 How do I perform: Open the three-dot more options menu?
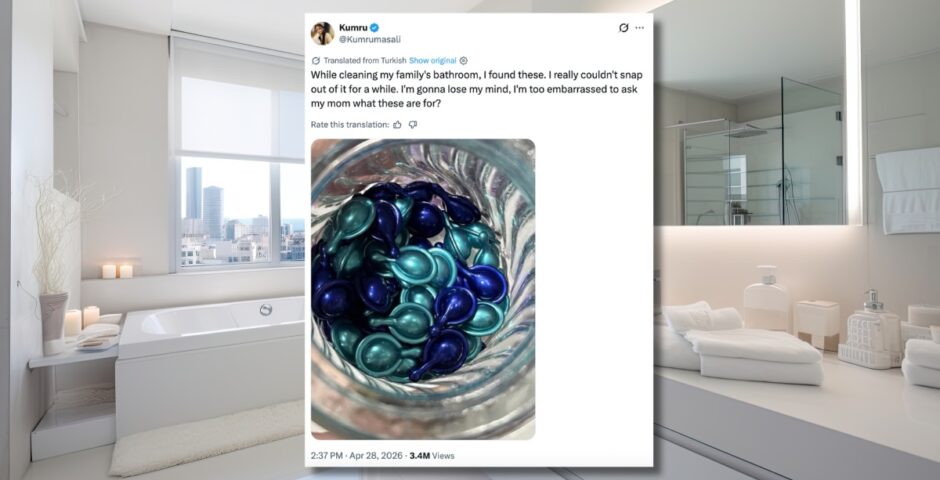pos(640,28)
